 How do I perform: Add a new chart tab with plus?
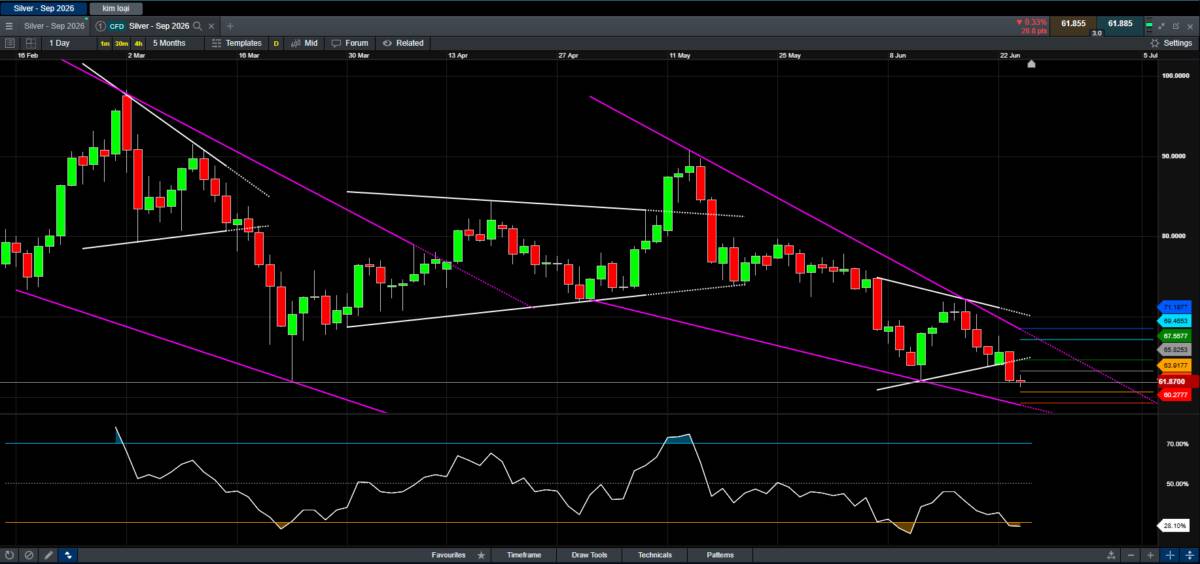(230, 25)
